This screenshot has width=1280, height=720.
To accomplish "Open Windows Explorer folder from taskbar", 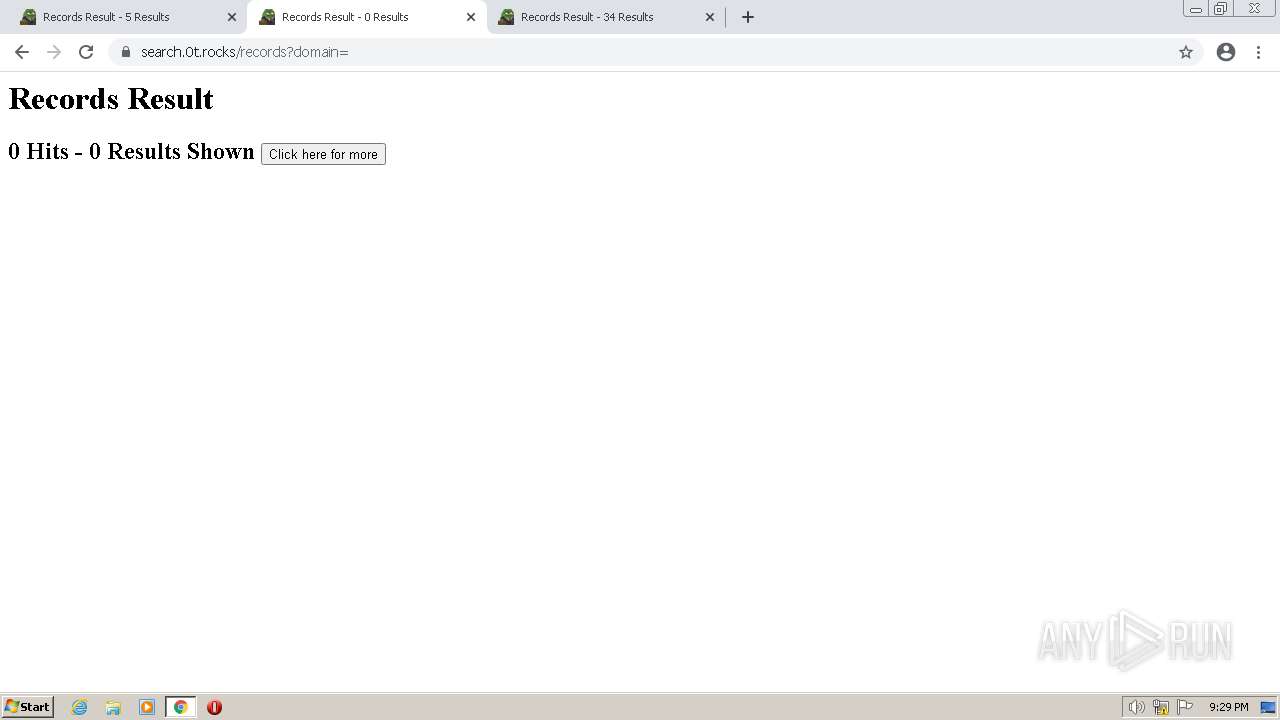I will click(x=113, y=707).
